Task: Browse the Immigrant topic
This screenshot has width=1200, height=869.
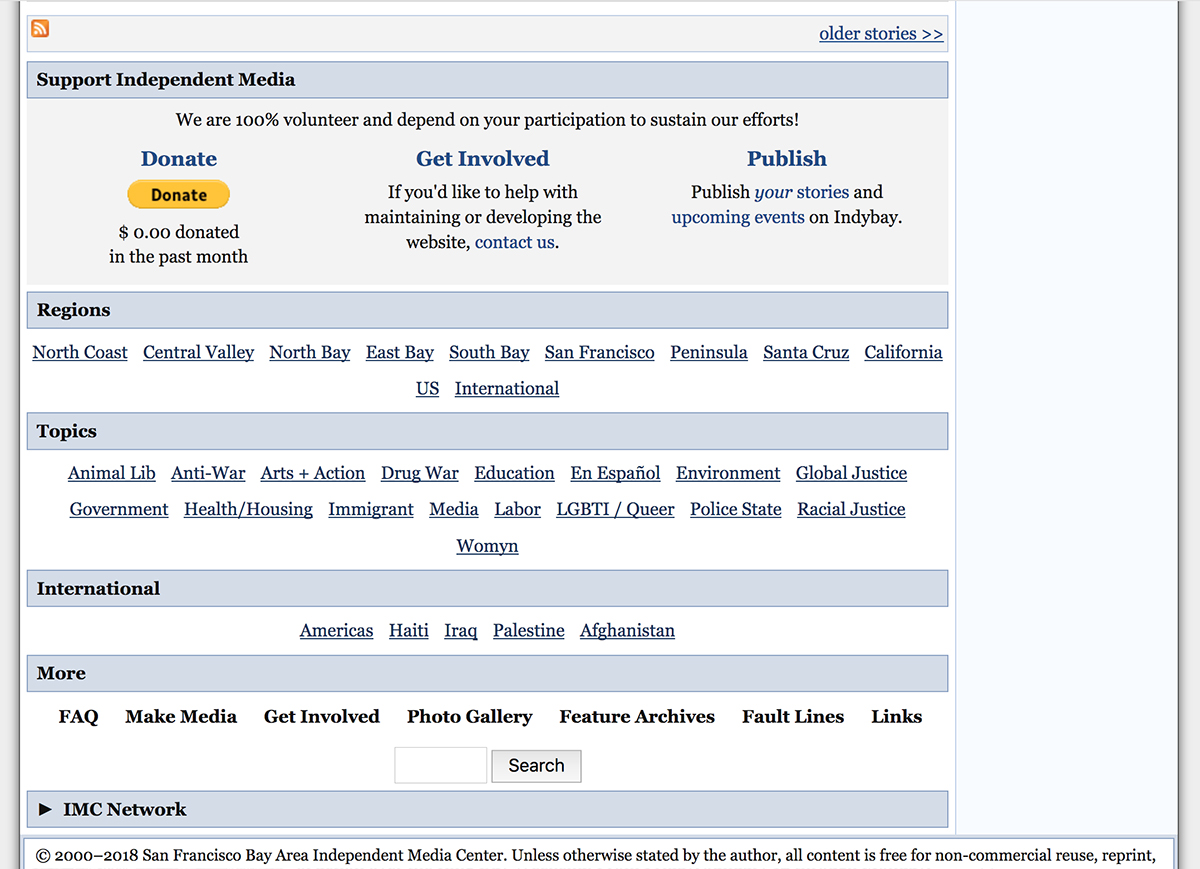Action: pyautogui.click(x=371, y=509)
